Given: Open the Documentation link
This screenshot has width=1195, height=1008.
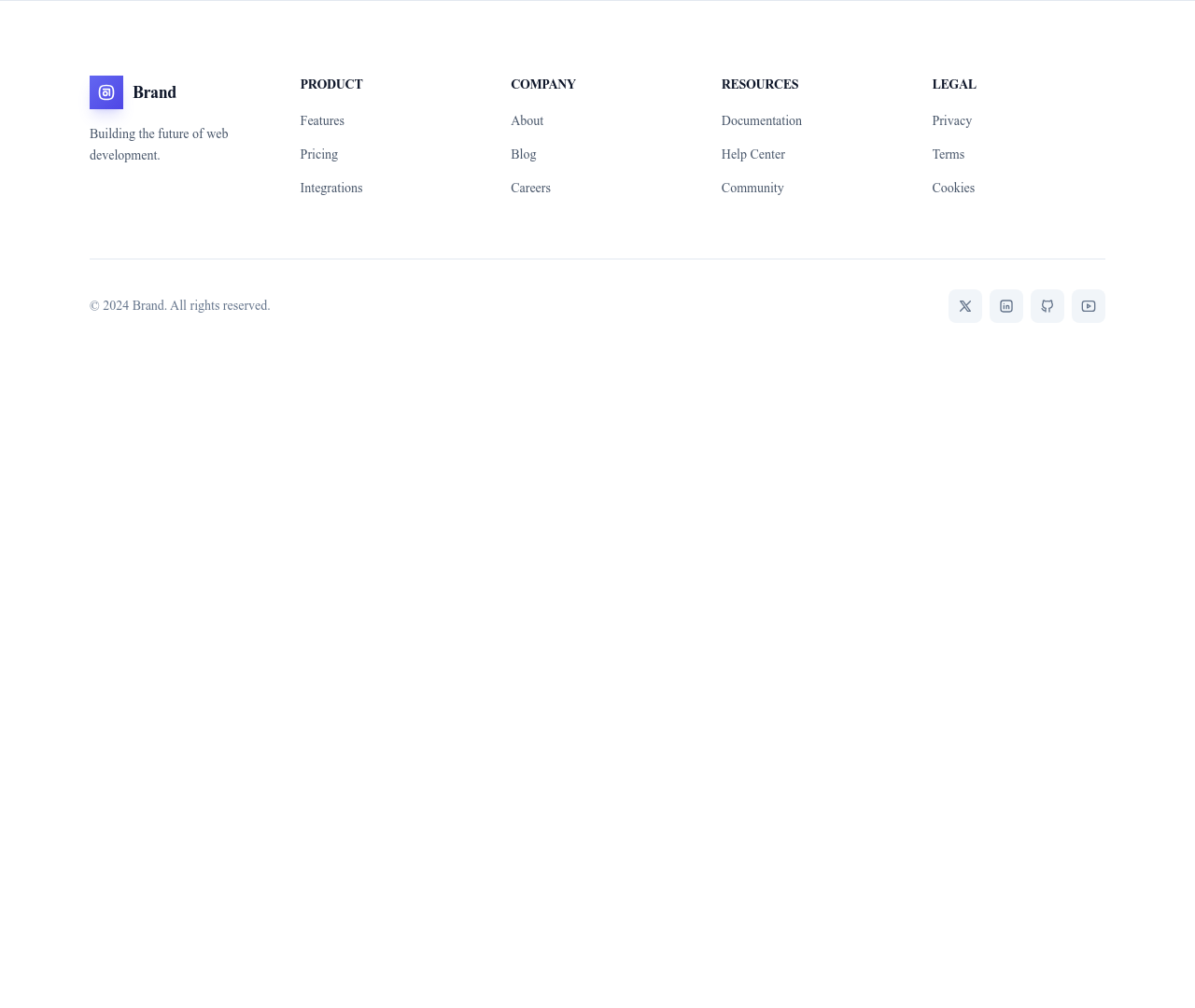Looking at the screenshot, I should [761, 120].
